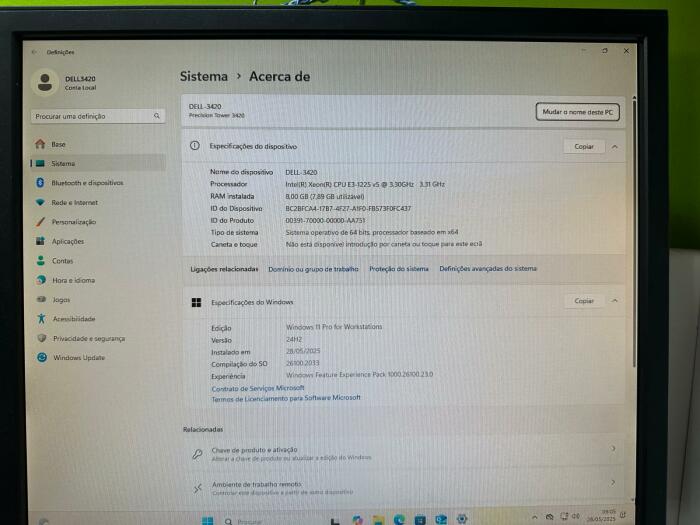
Task: Click Sistema in the breadcrumb
Action: (x=204, y=76)
